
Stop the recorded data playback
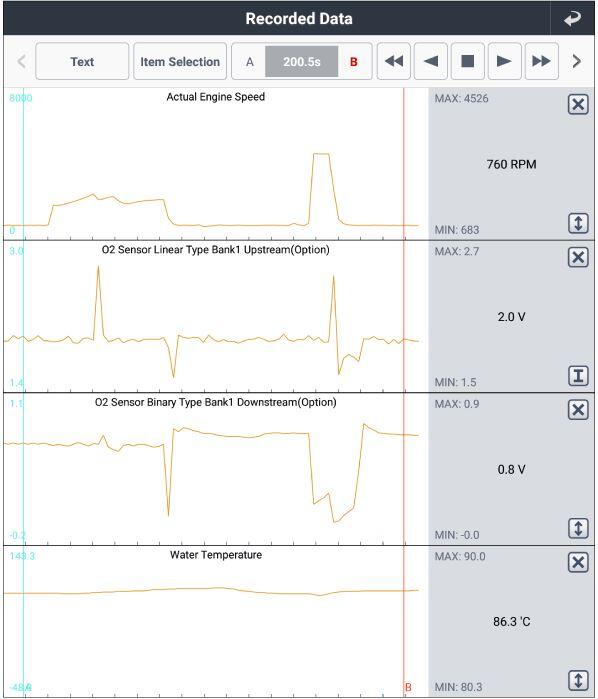point(467,61)
